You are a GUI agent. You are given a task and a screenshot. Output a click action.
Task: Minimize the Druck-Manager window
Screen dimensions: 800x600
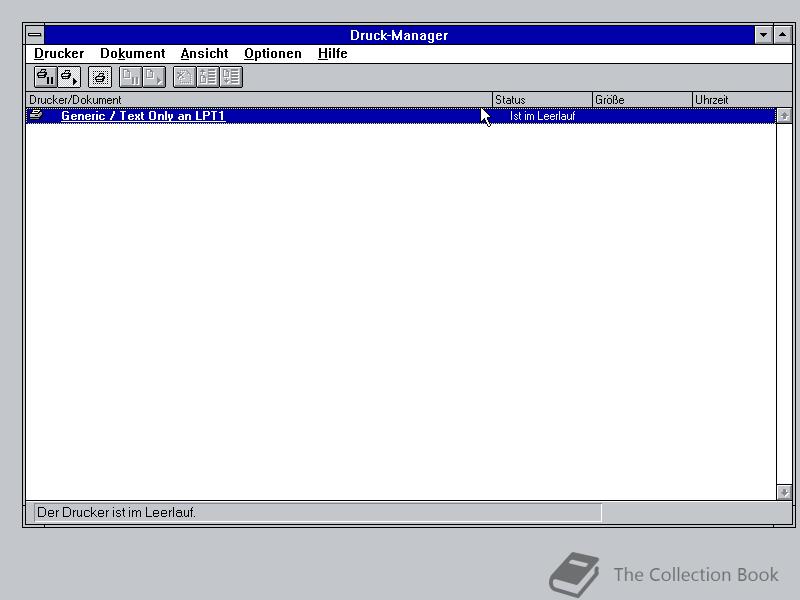763,35
